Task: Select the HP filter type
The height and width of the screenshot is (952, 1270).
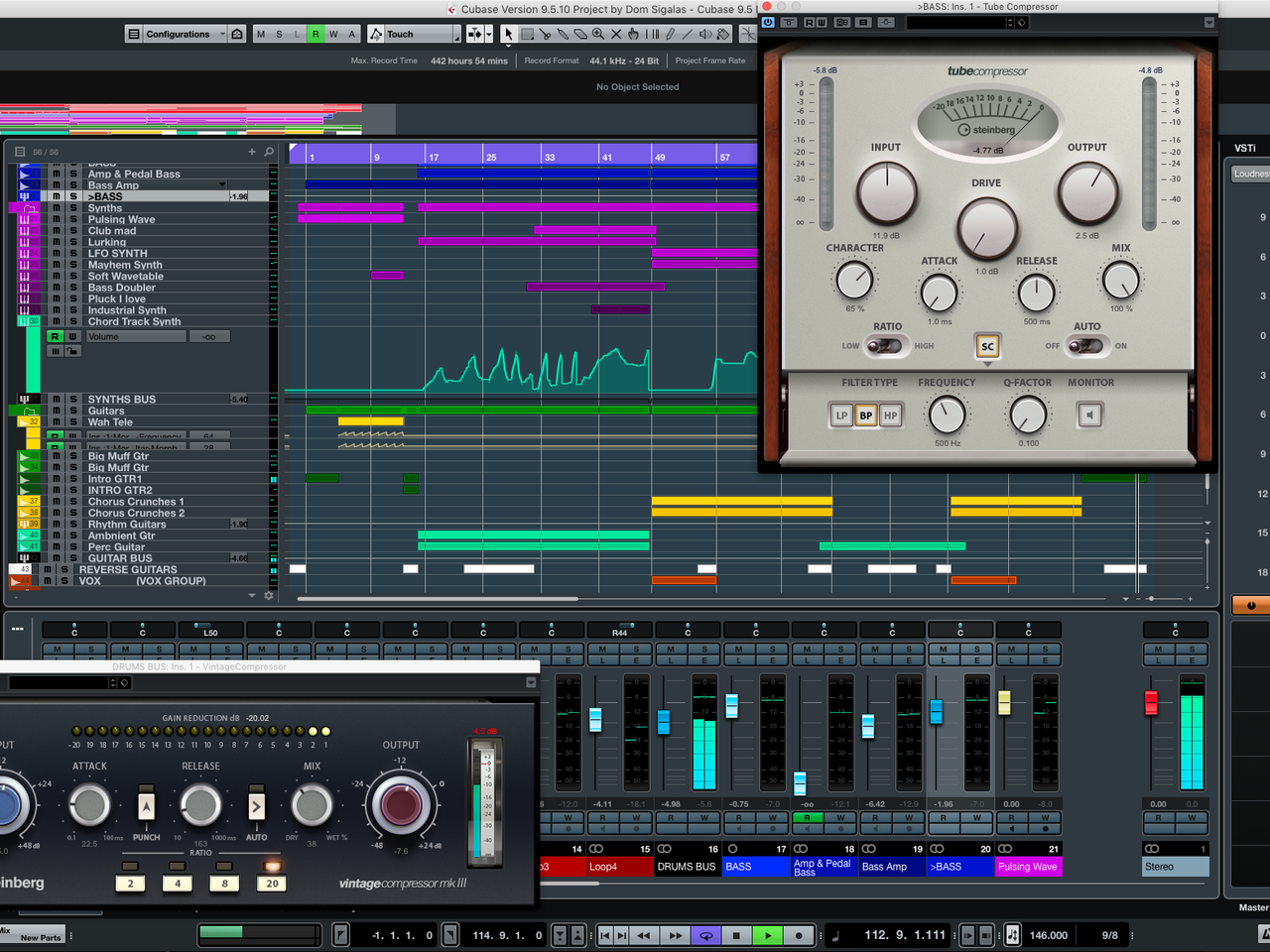Action: click(891, 416)
